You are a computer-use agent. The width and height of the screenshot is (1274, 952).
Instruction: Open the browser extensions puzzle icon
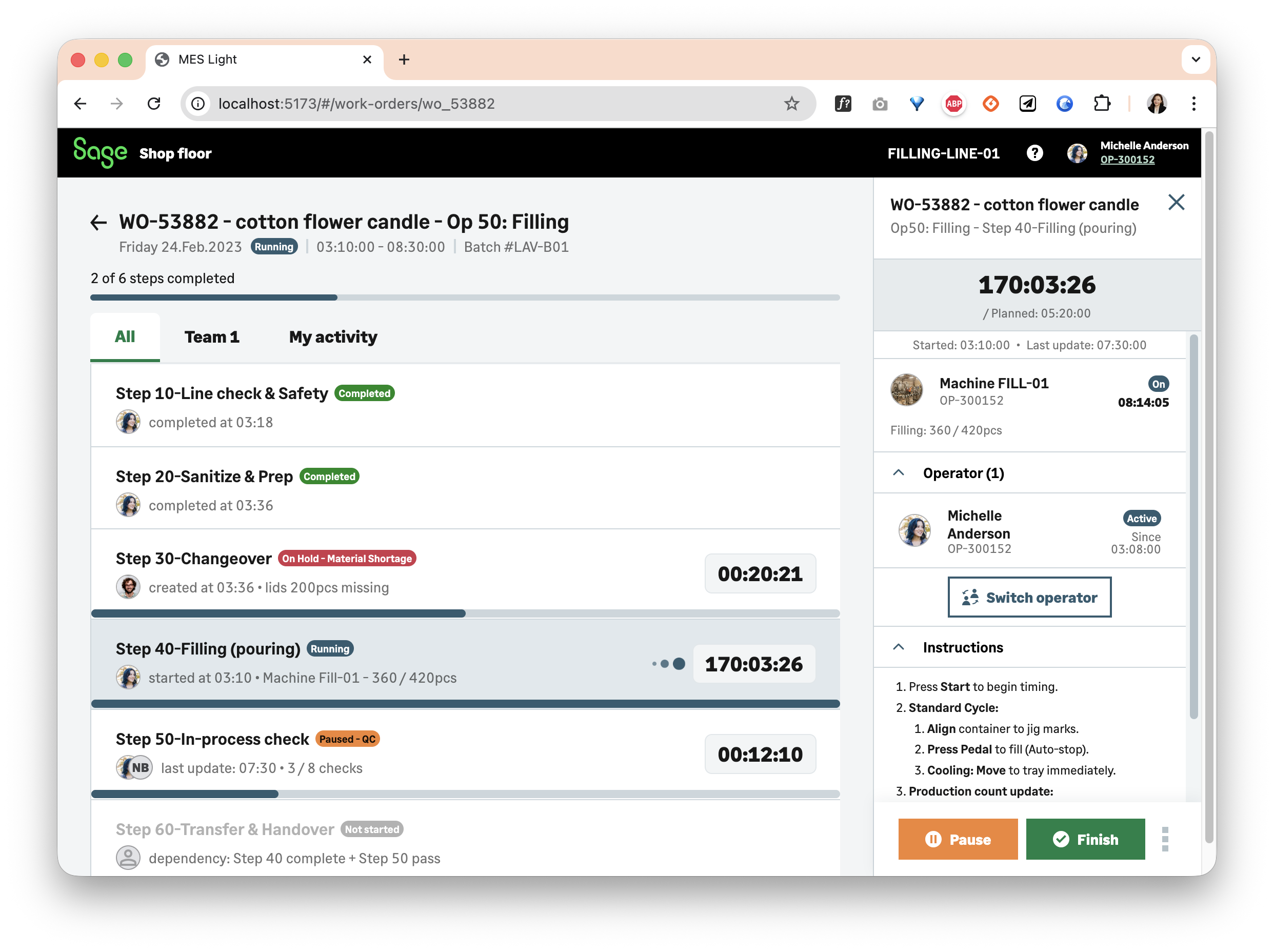click(1101, 104)
